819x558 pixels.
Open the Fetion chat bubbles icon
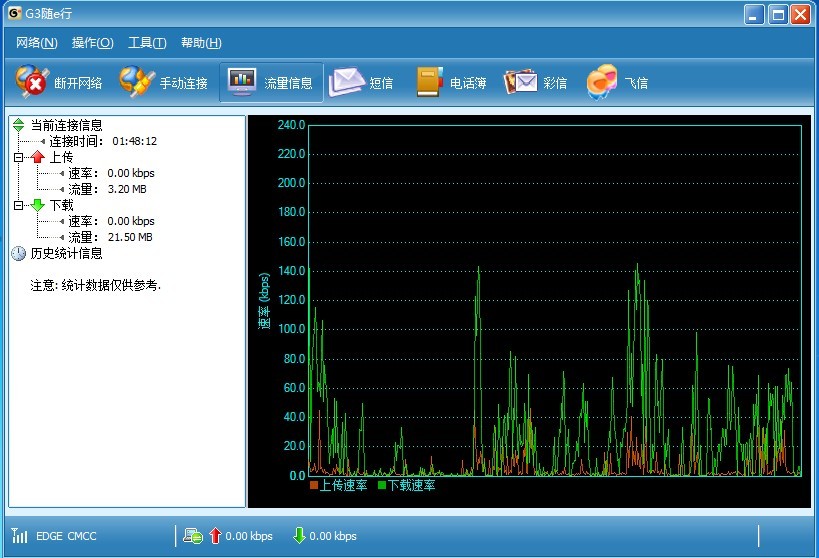(602, 82)
